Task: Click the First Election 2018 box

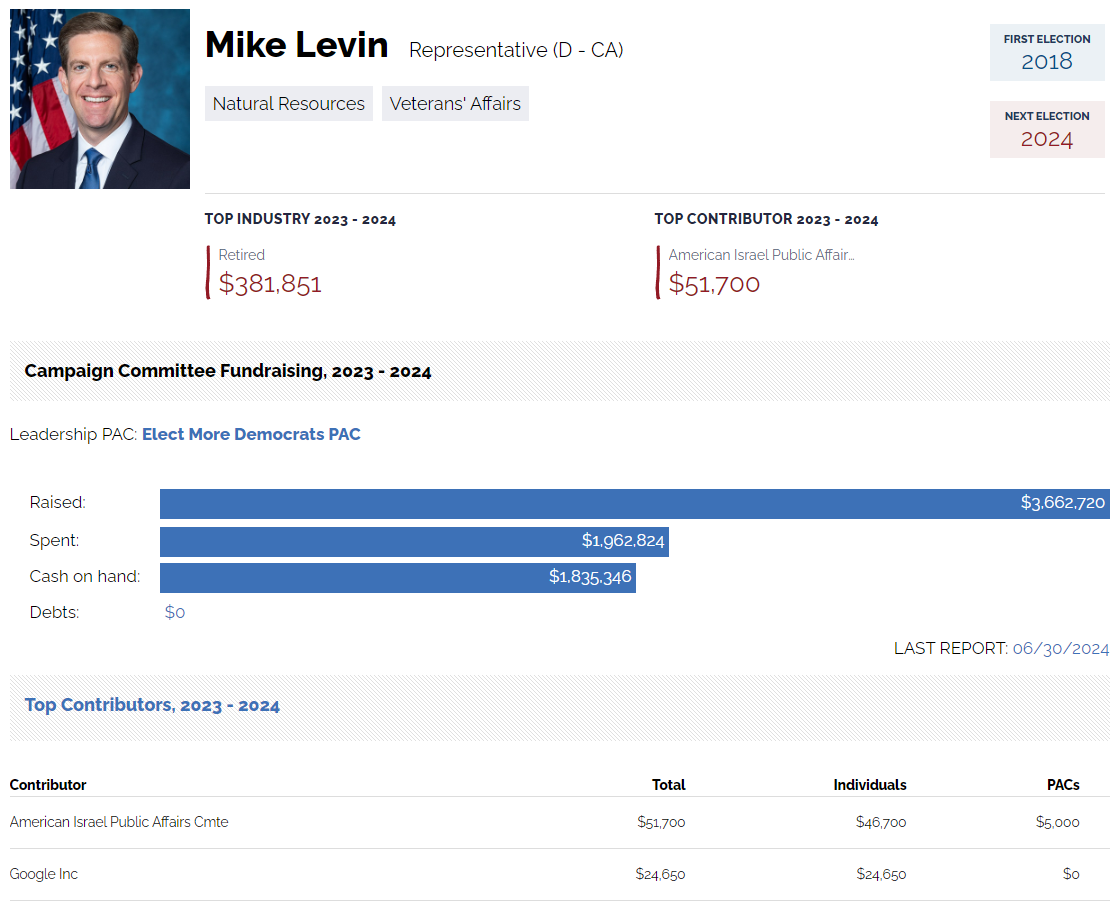Action: click(1047, 53)
